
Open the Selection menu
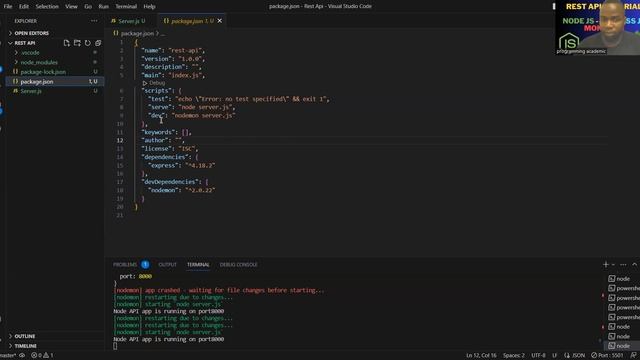[x=47, y=7]
